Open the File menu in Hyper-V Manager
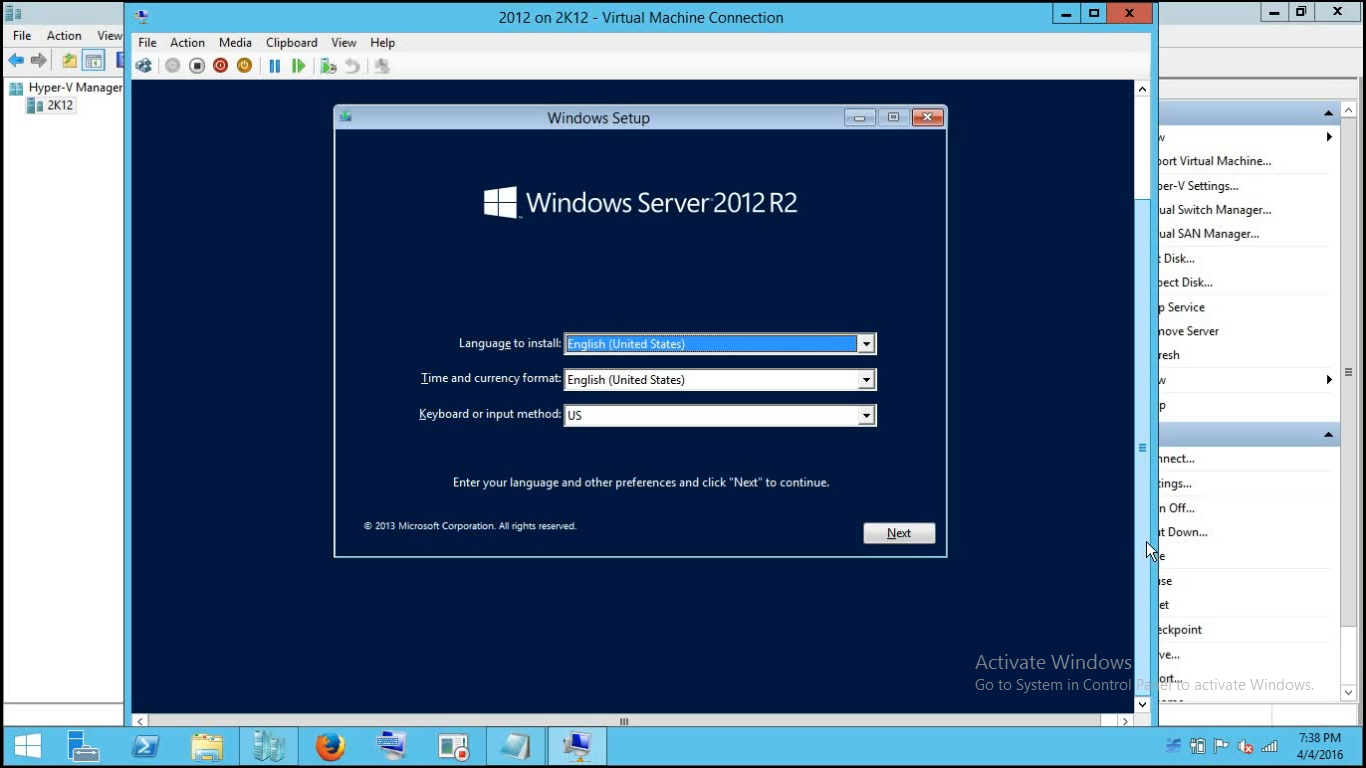The height and width of the screenshot is (768, 1366). click(x=21, y=35)
